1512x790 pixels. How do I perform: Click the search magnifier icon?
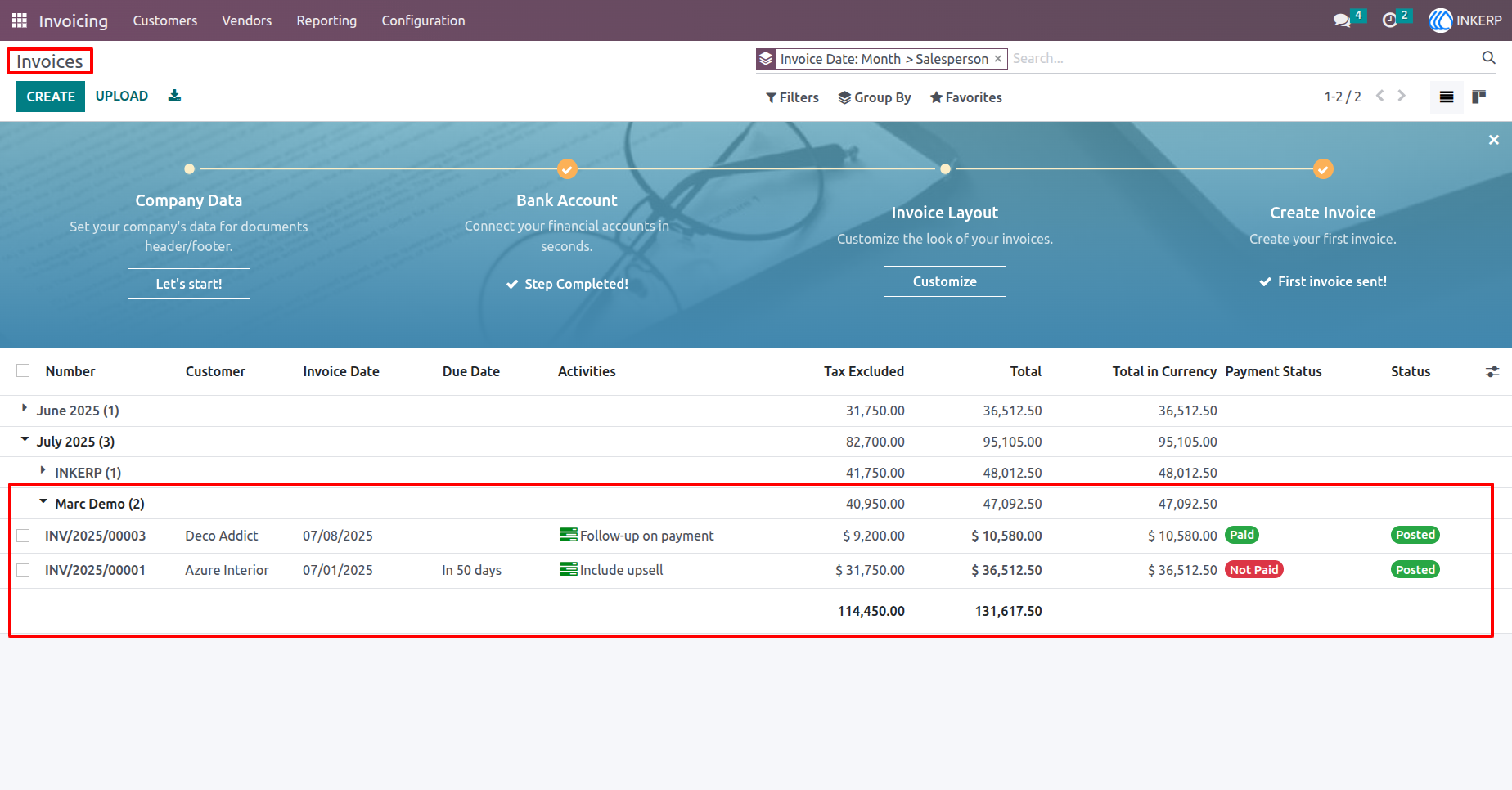coord(1488,58)
